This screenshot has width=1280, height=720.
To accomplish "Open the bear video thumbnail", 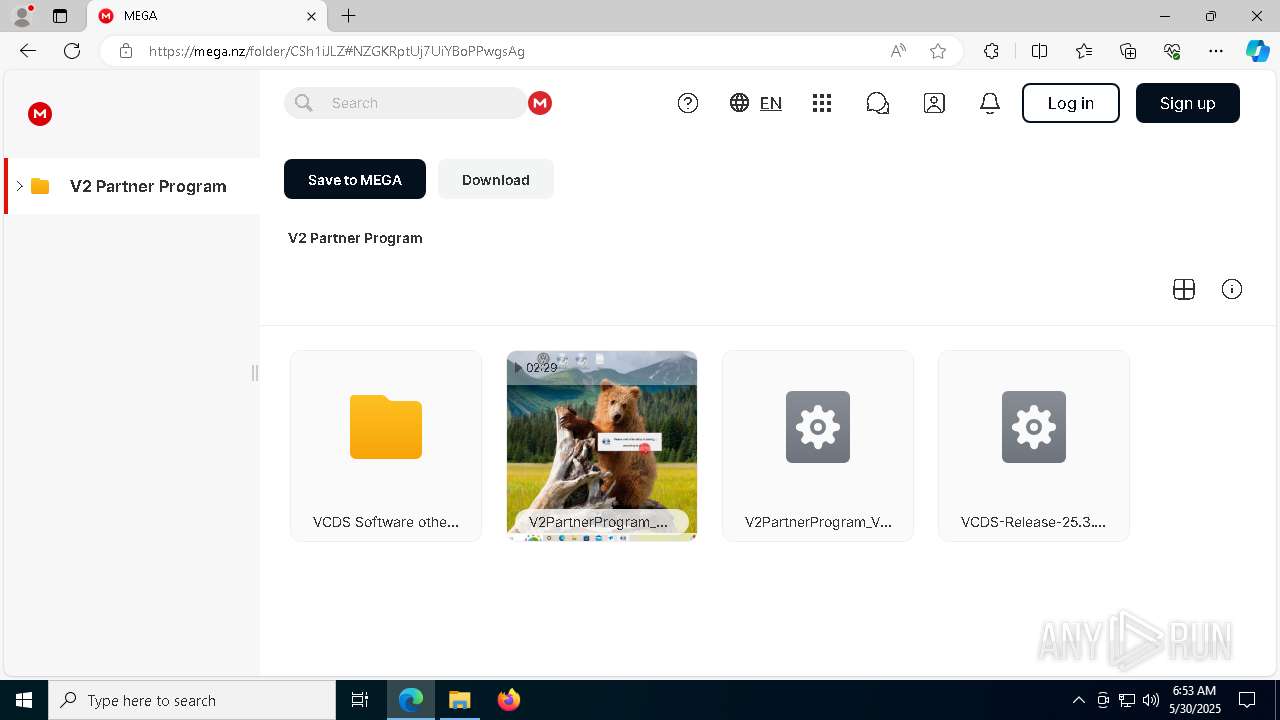I will (602, 446).
